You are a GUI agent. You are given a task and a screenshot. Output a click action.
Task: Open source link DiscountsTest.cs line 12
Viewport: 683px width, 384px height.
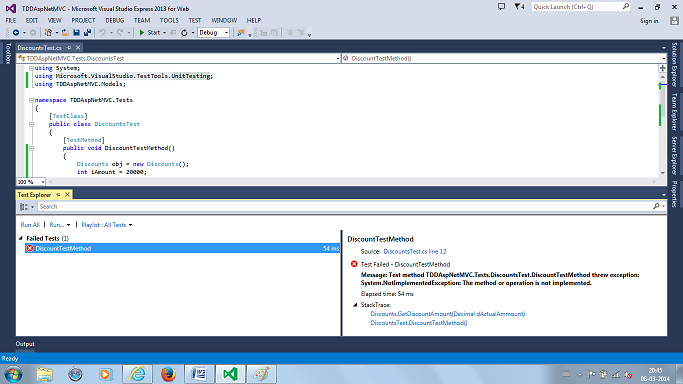point(415,252)
